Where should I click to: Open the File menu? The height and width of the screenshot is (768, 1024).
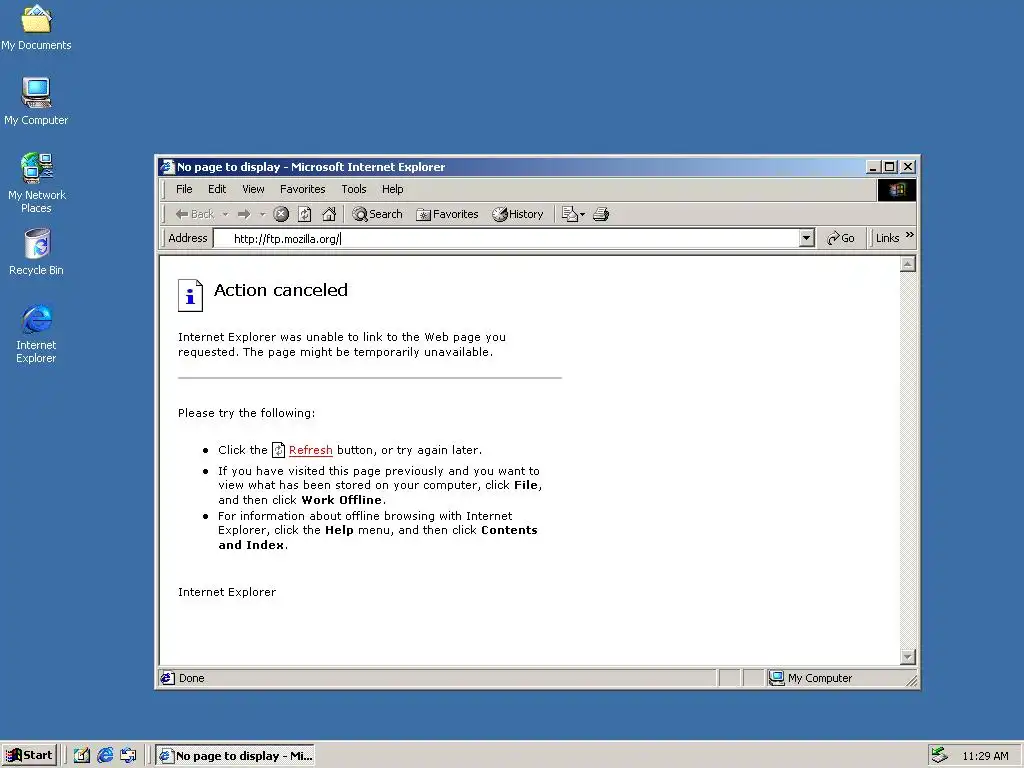click(184, 189)
